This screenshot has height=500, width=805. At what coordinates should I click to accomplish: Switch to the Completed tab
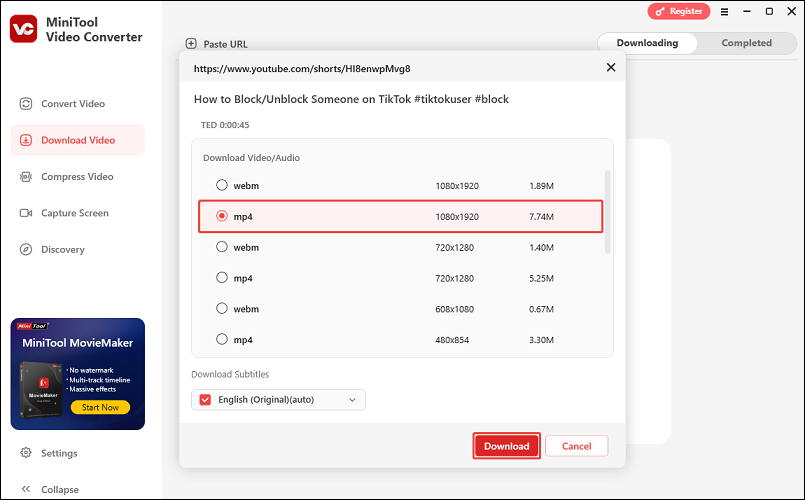point(746,43)
